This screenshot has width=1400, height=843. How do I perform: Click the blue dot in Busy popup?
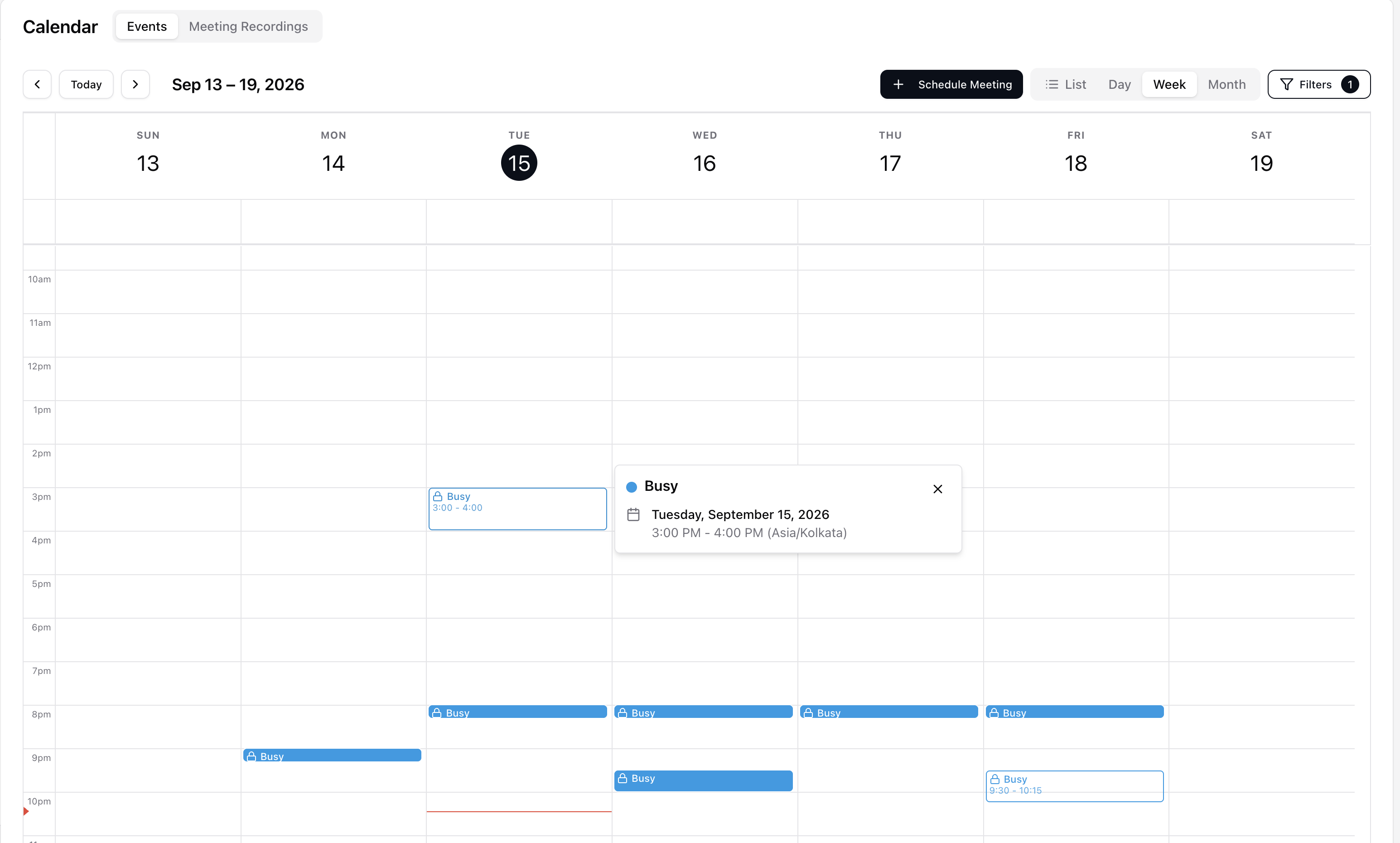[x=631, y=487]
